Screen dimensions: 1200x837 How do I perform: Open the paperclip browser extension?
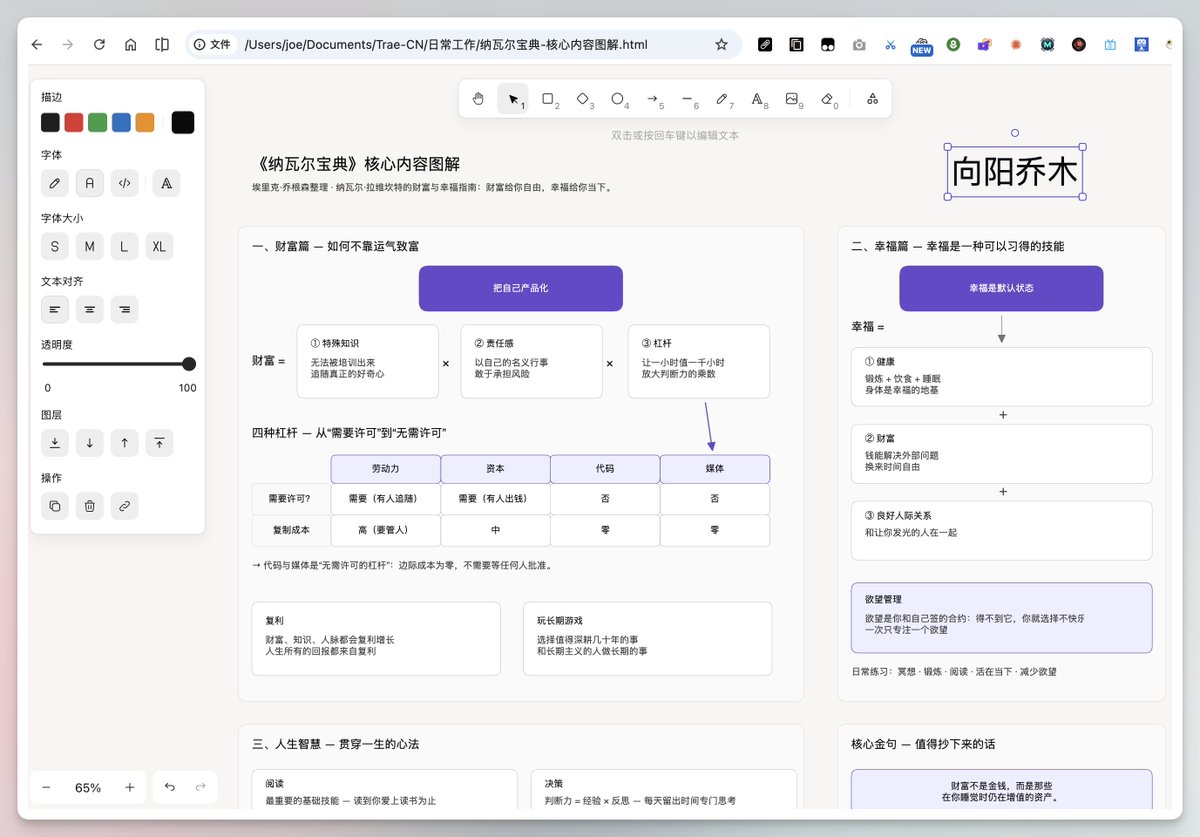[765, 45]
